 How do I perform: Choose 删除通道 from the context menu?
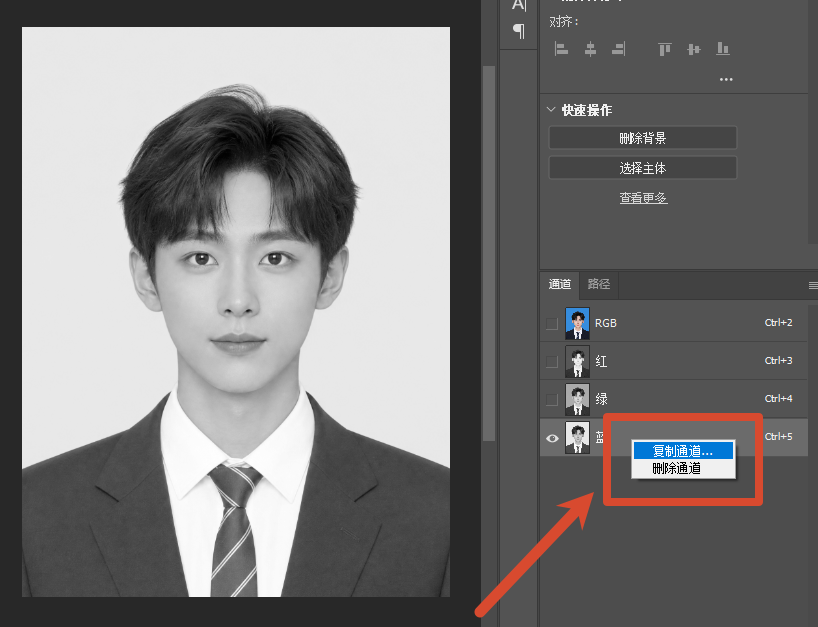(683, 468)
